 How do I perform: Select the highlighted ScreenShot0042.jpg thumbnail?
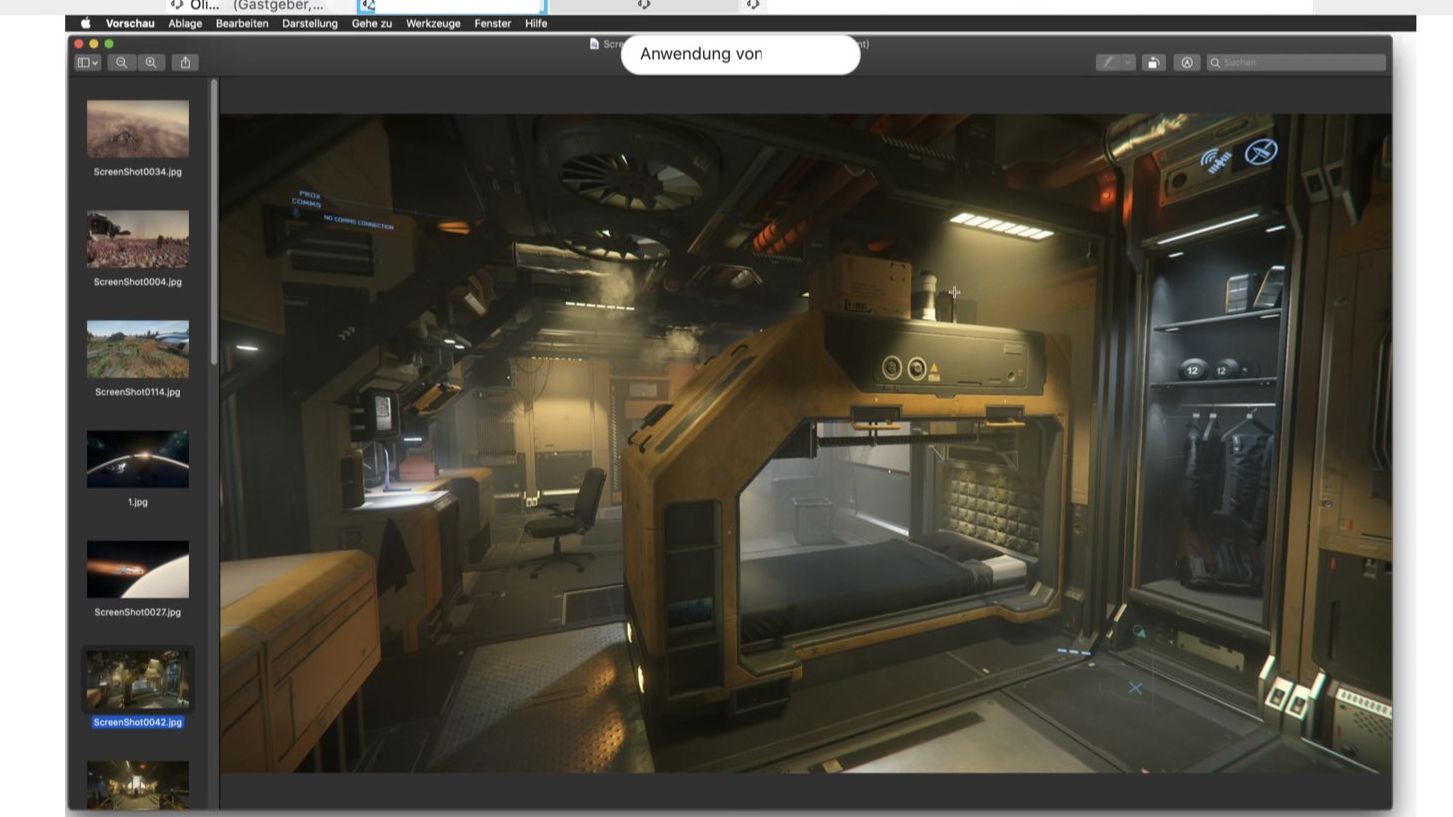coord(138,680)
